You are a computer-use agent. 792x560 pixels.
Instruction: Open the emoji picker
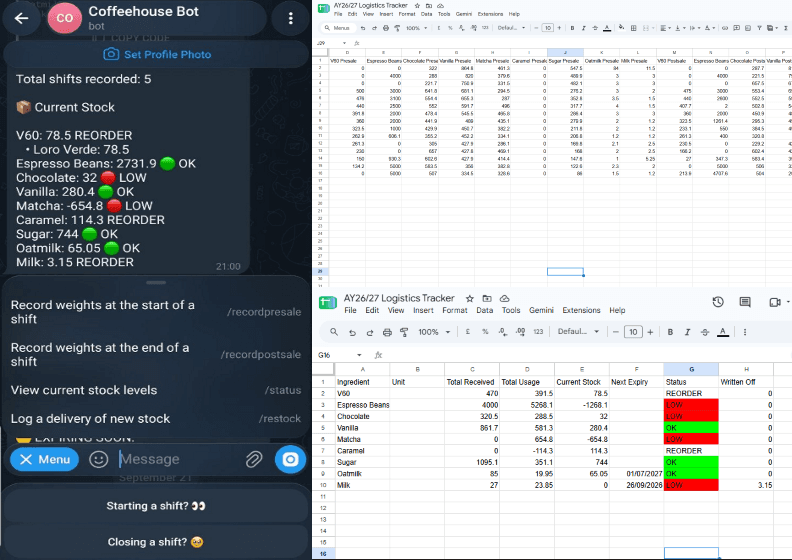tap(98, 460)
